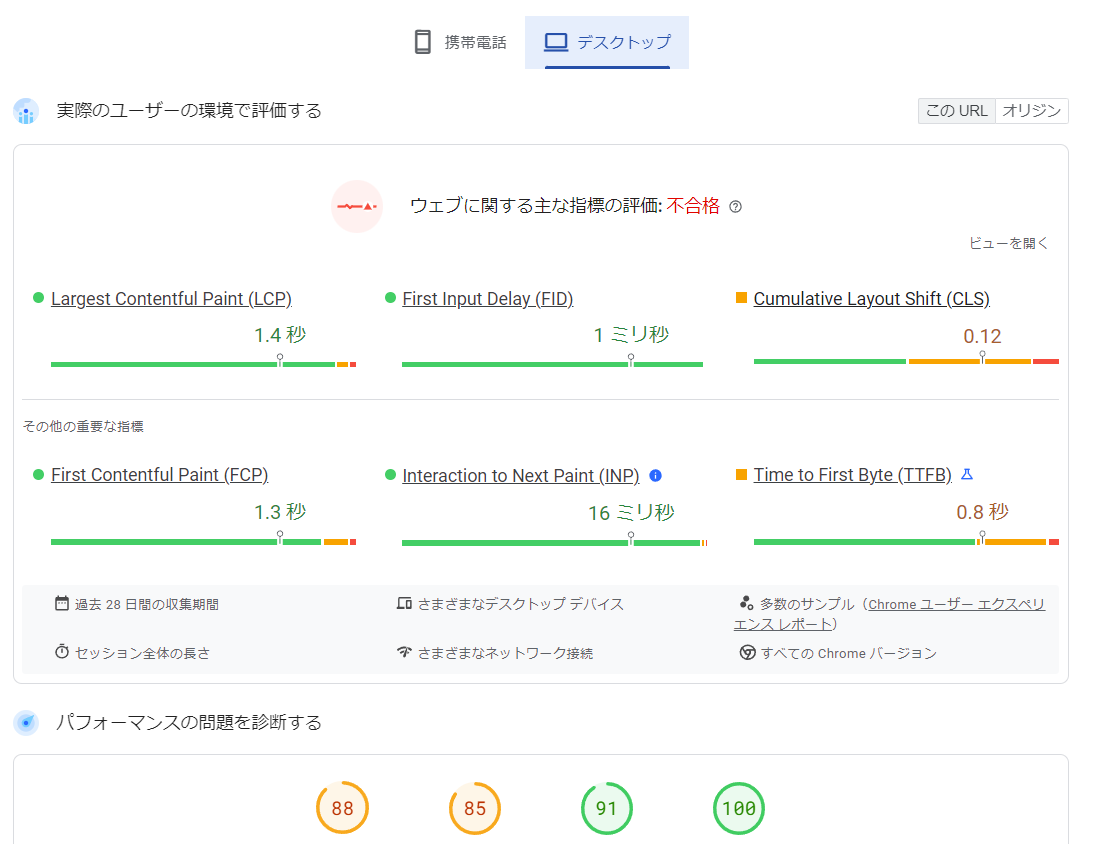Click the FCP distribution bar

pyautogui.click(x=204, y=542)
